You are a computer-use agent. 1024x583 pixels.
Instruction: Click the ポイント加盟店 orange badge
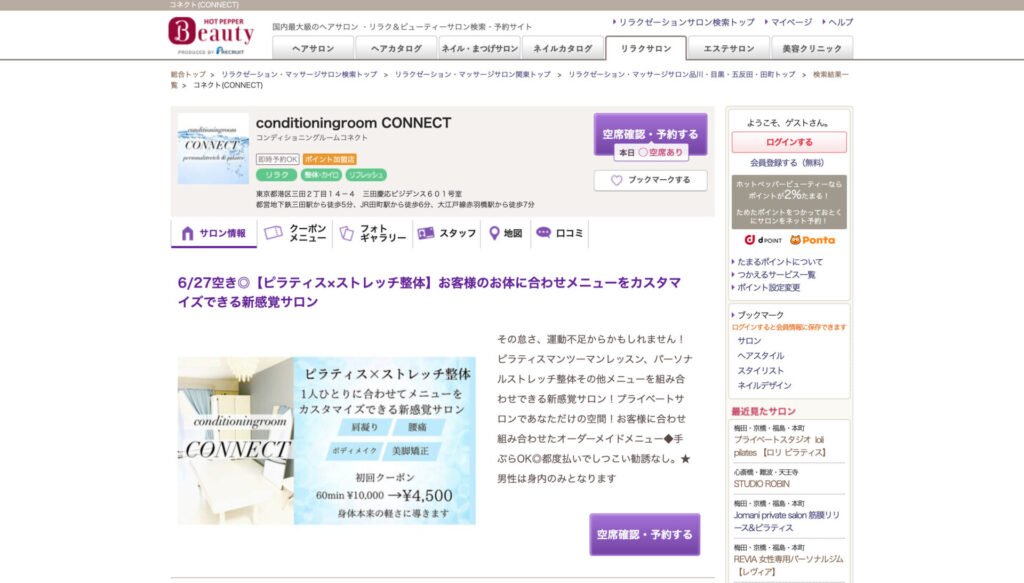(x=329, y=159)
